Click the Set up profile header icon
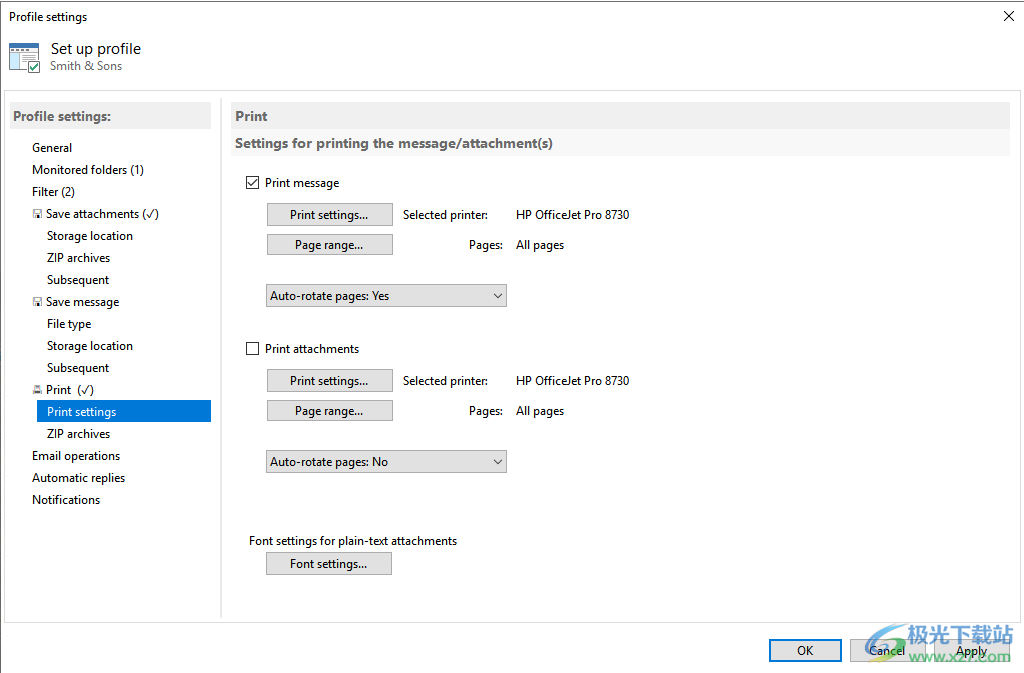Image resolution: width=1024 pixels, height=673 pixels. pos(25,57)
